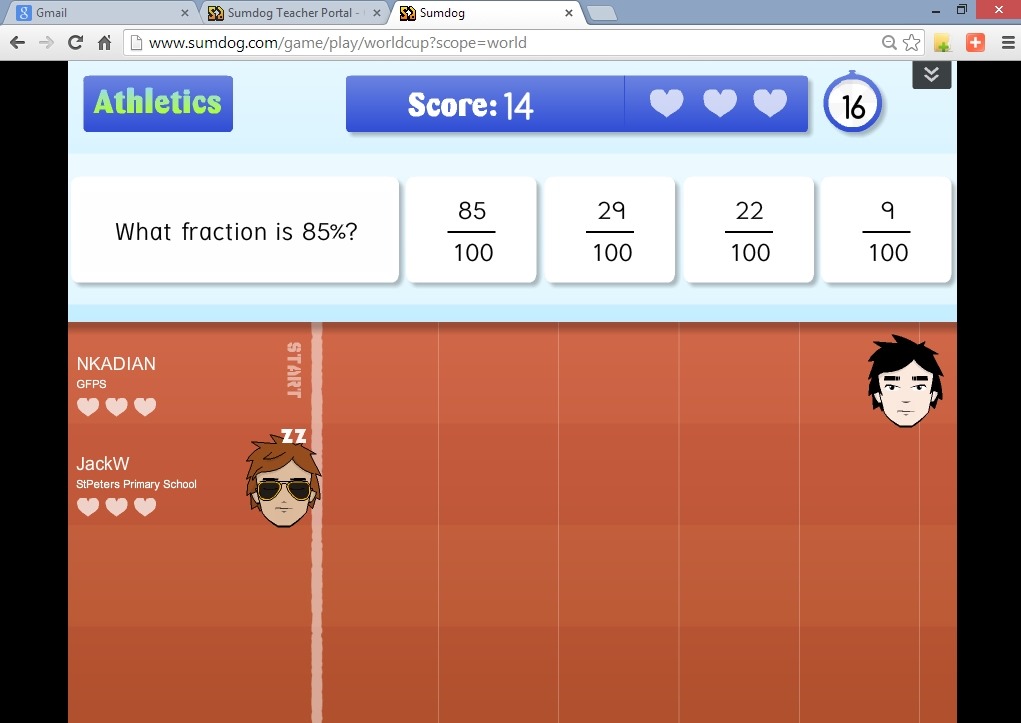This screenshot has height=723, width=1021.
Task: Click the START line label on the track
Action: coord(294,369)
